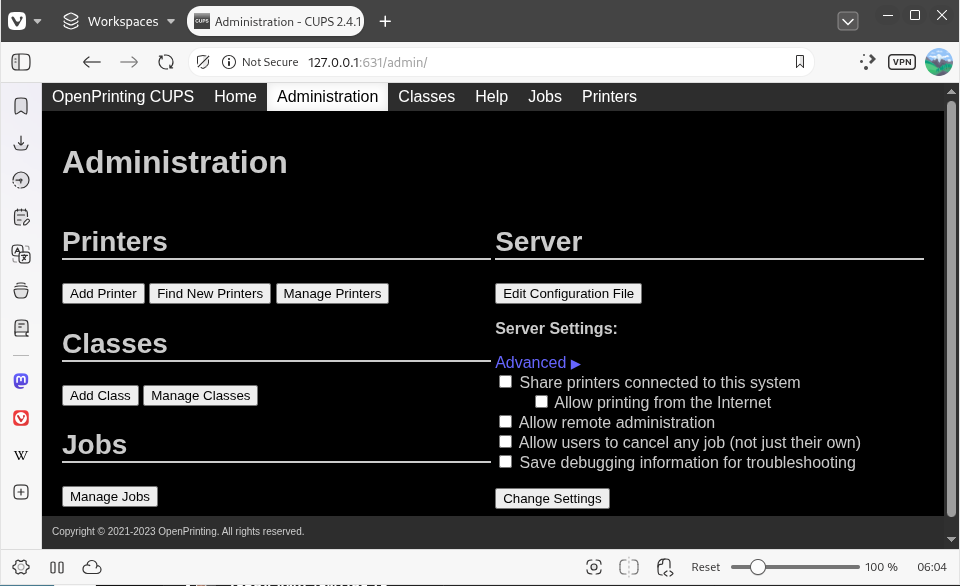The width and height of the screenshot is (960, 586).
Task: Open the Bookmarks panel in the sidebar
Action: pos(21,106)
